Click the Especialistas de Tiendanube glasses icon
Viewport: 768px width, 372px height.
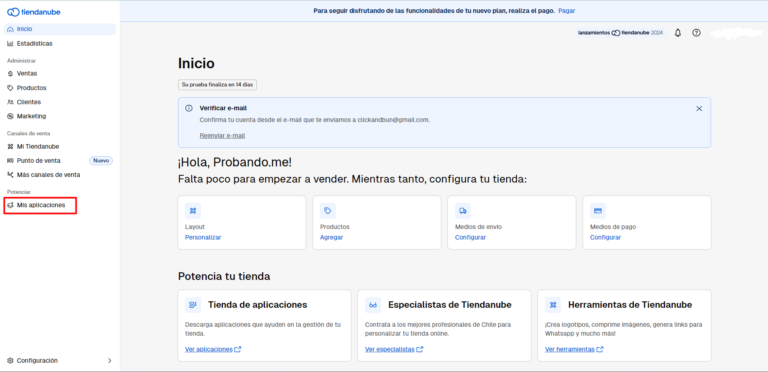pos(373,305)
